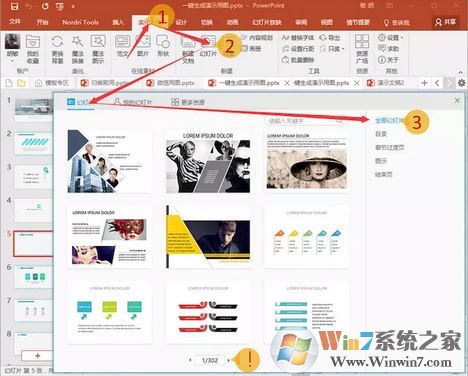Click the magnifier search icon in the dialog
This screenshot has width=468, height=376.
pyautogui.click(x=339, y=121)
